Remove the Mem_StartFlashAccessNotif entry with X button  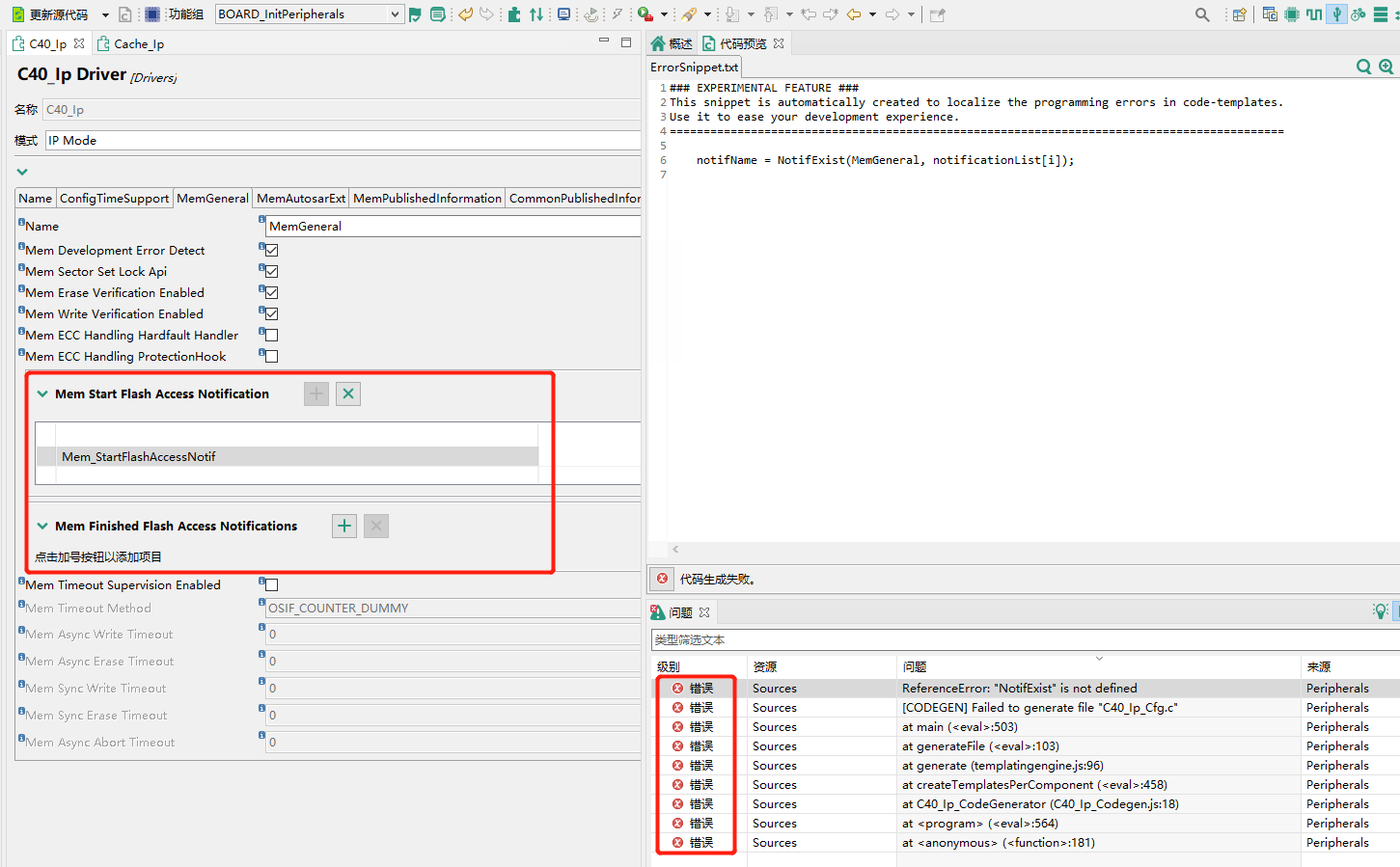click(348, 393)
